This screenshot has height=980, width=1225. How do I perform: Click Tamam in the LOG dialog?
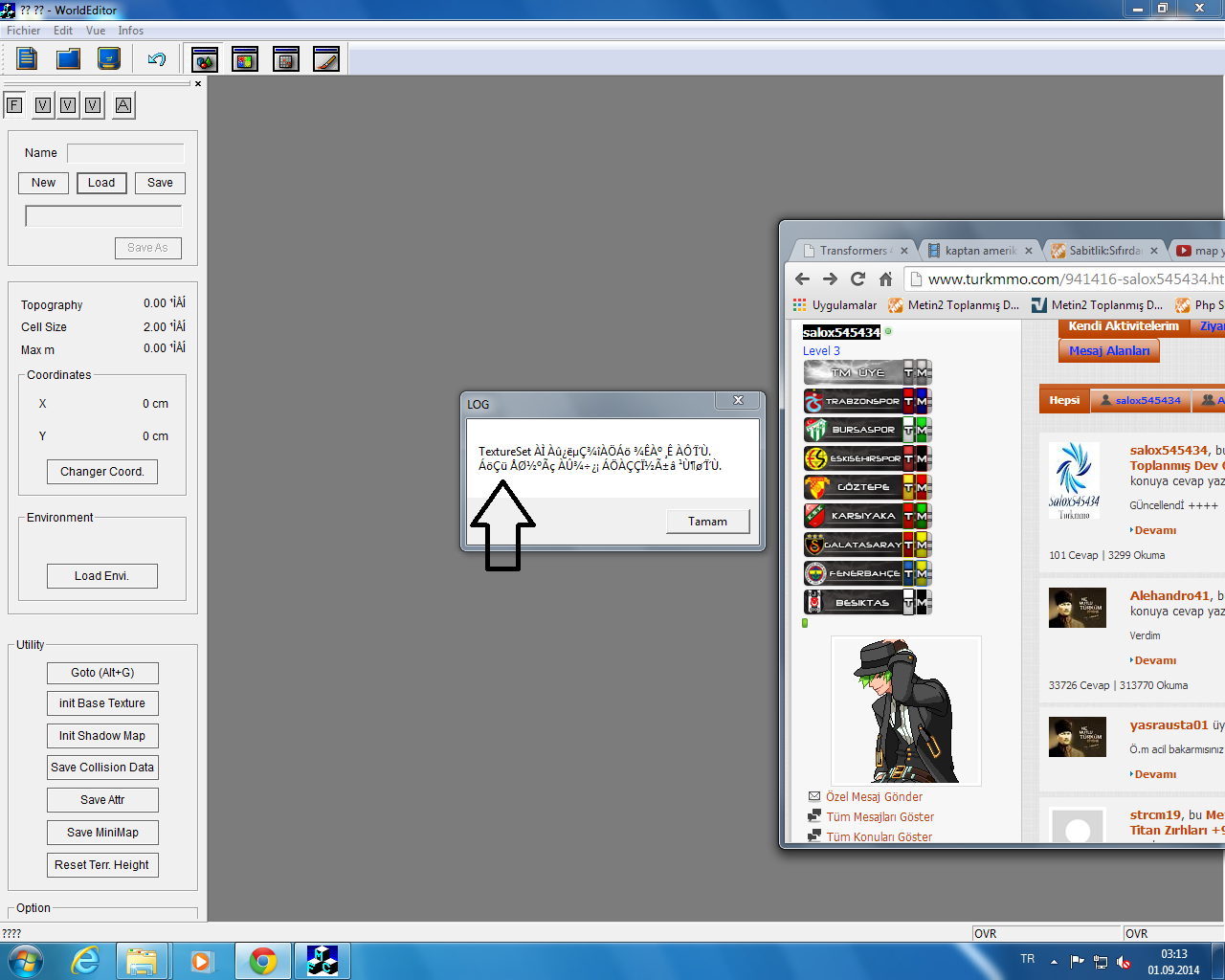coord(707,522)
